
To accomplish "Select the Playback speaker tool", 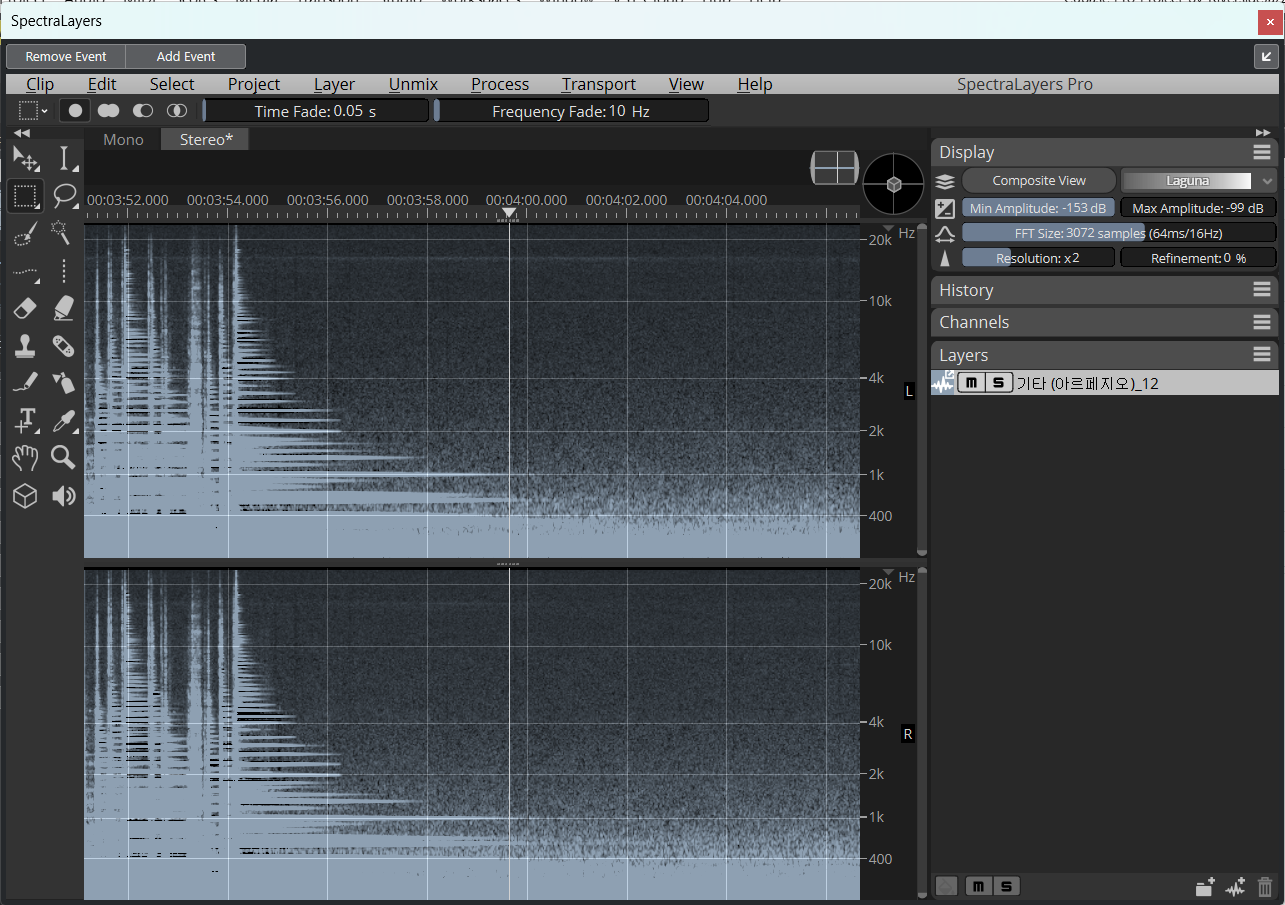I will click(x=64, y=496).
